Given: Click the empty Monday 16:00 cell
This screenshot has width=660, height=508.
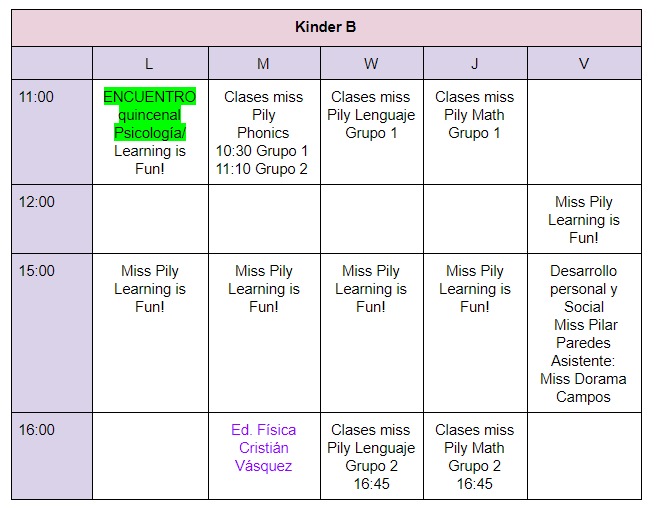Looking at the screenshot, I should (150, 456).
